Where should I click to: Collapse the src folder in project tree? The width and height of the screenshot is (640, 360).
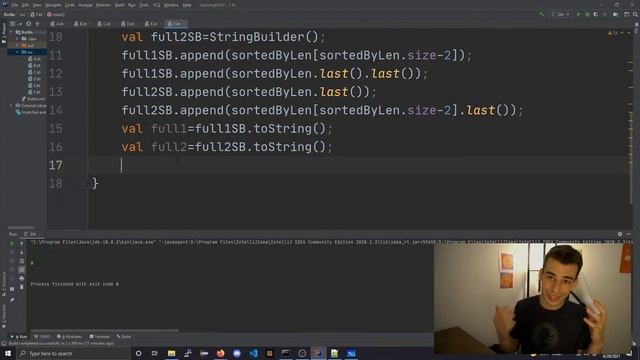point(18,52)
